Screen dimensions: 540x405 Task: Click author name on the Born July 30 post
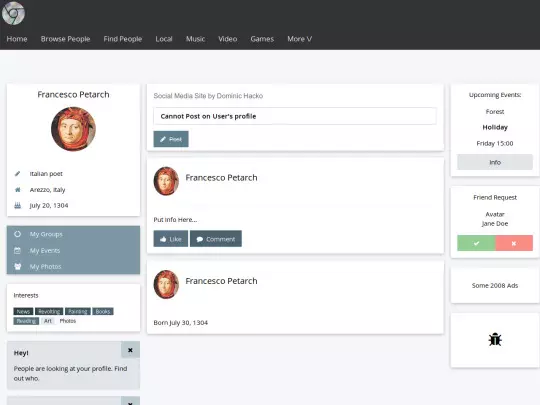221,281
